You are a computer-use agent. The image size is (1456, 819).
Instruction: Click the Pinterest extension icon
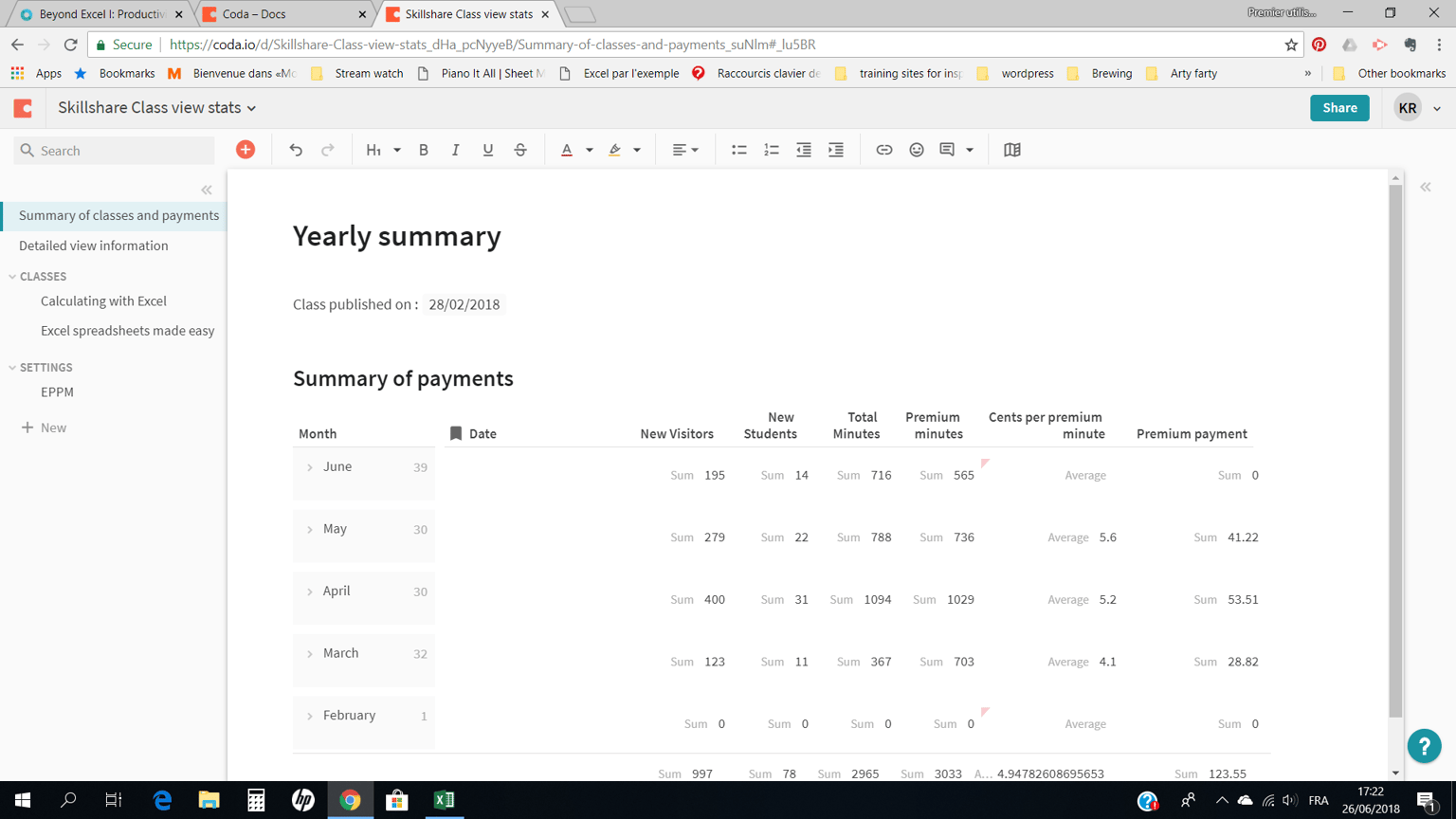(1319, 45)
